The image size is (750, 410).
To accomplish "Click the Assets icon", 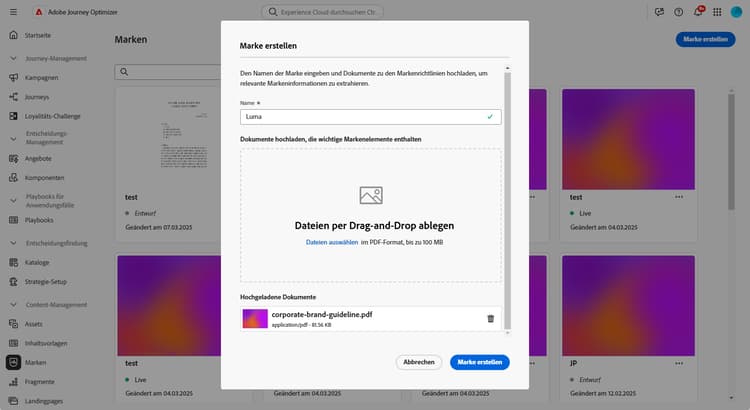I will click(13, 324).
